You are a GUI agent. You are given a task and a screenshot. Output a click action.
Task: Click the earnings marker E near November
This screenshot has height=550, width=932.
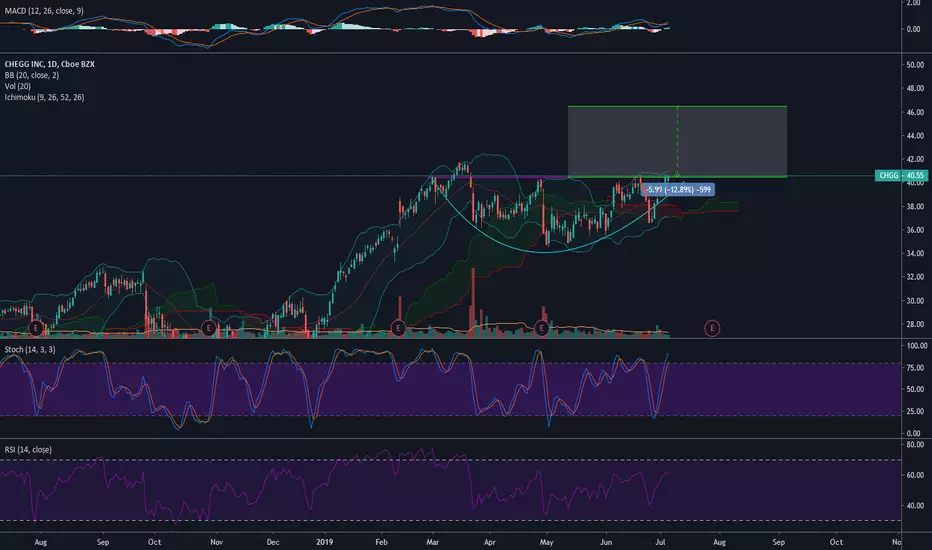208,328
